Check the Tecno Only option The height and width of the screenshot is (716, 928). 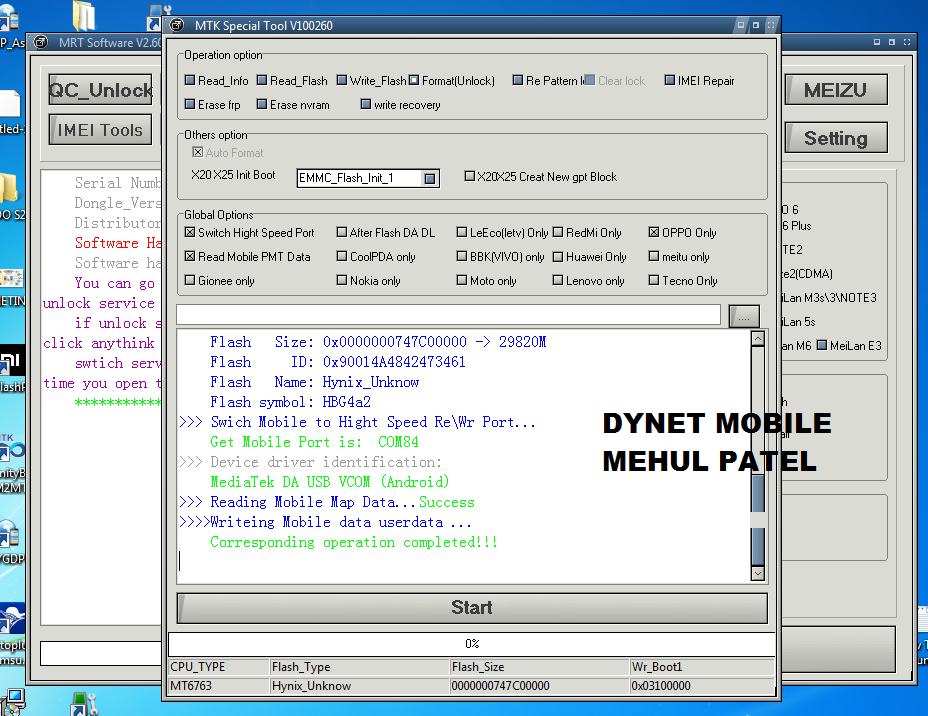pos(653,280)
